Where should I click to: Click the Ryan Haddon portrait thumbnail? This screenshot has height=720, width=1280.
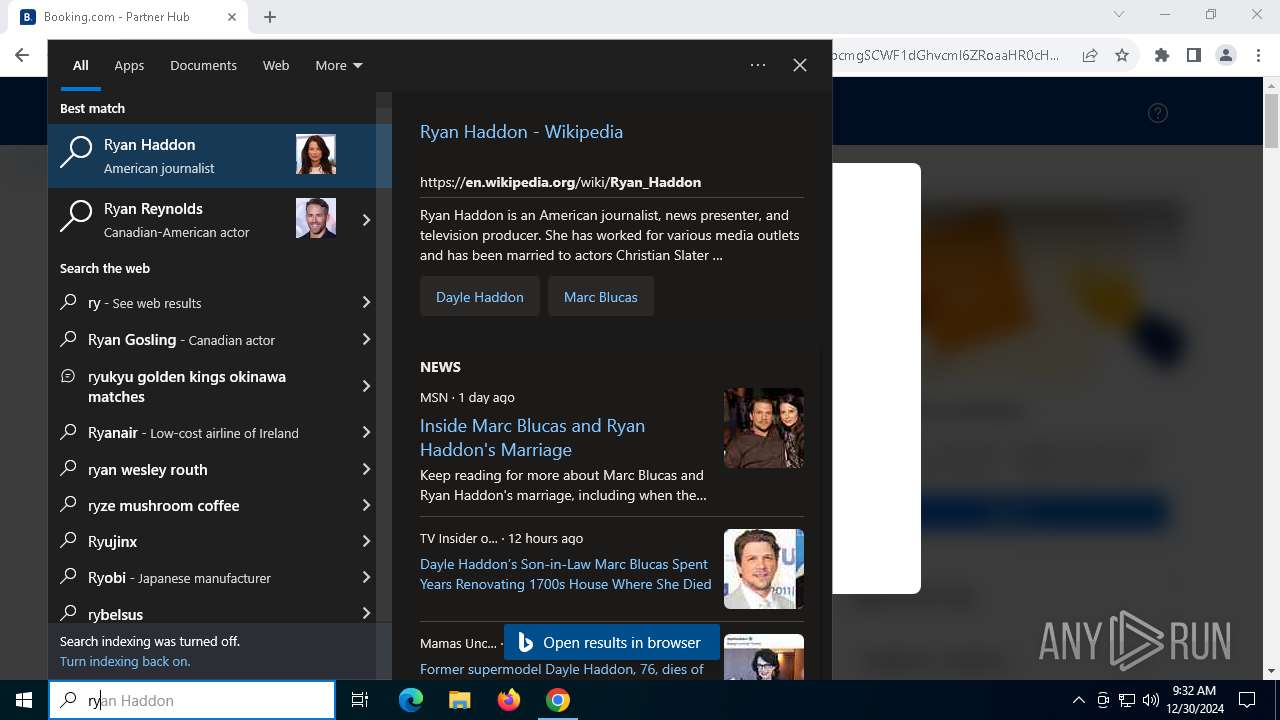coord(316,155)
